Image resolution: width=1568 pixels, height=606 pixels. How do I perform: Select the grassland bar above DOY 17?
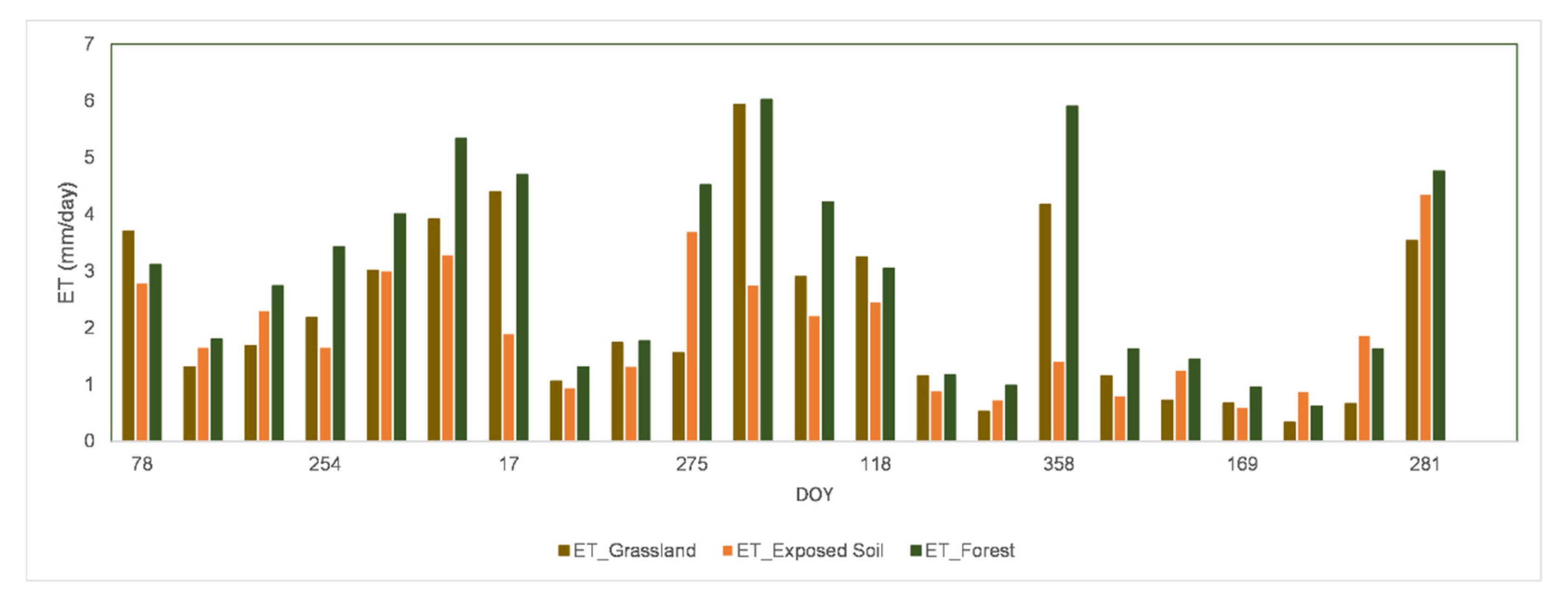pos(495,316)
